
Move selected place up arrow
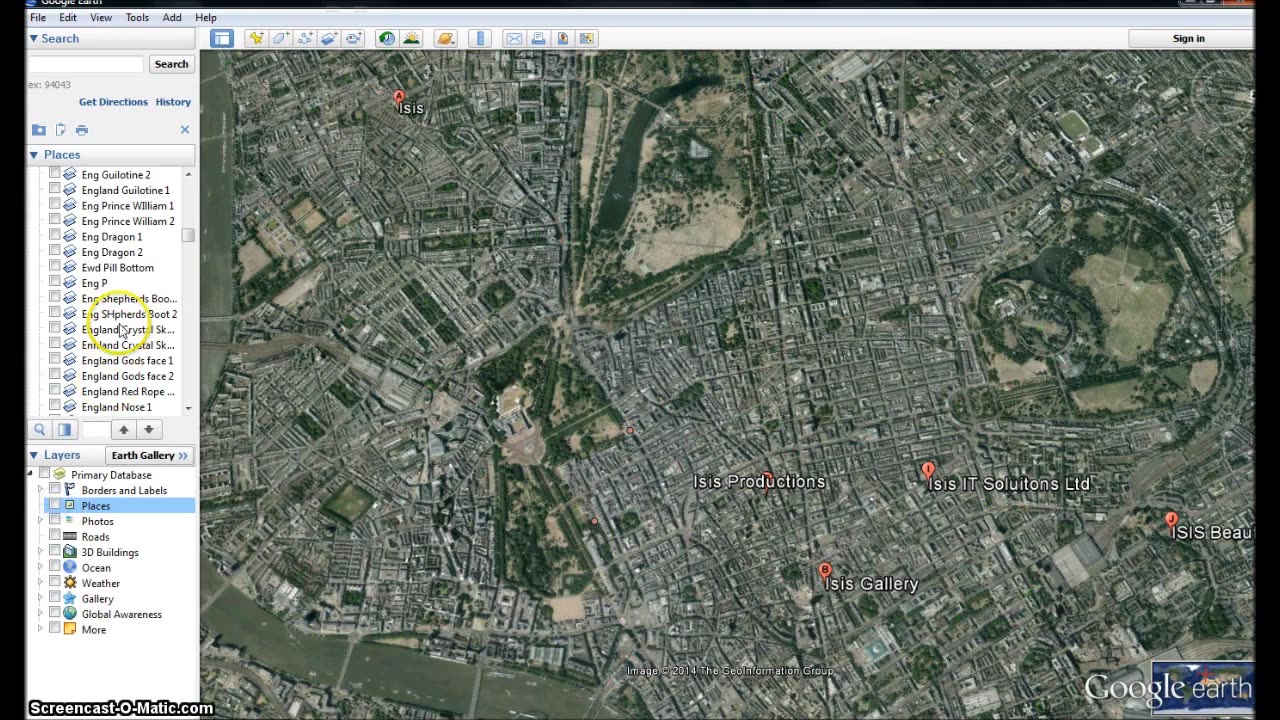(124, 430)
